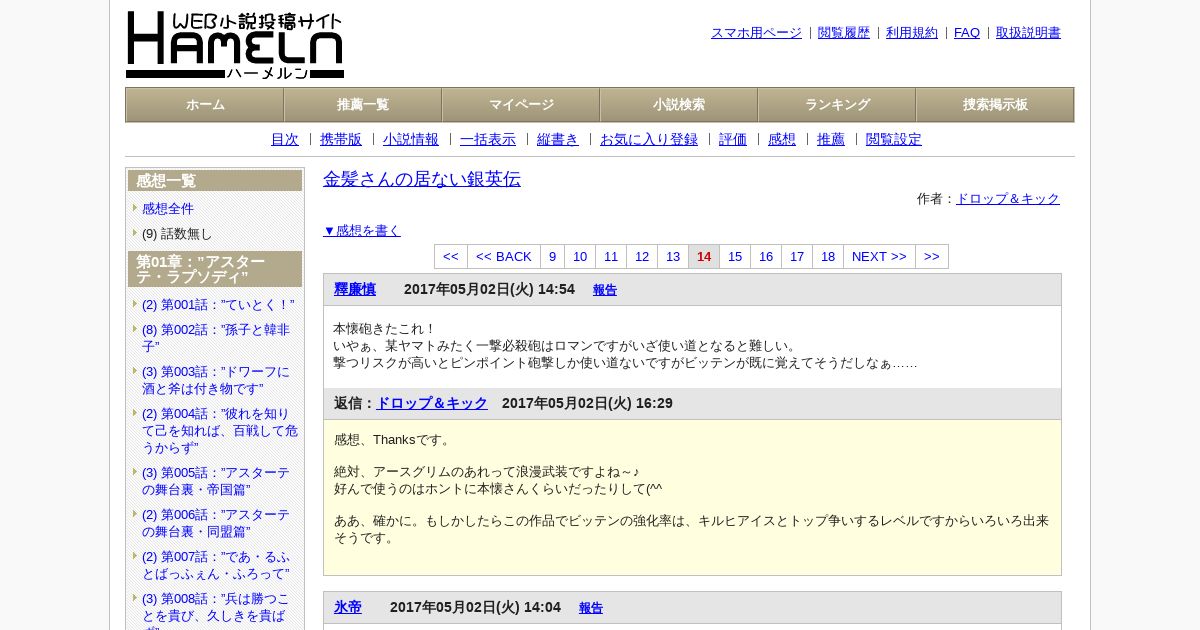Go to page 9
Image resolution: width=1200 pixels, height=630 pixels.
(x=552, y=257)
